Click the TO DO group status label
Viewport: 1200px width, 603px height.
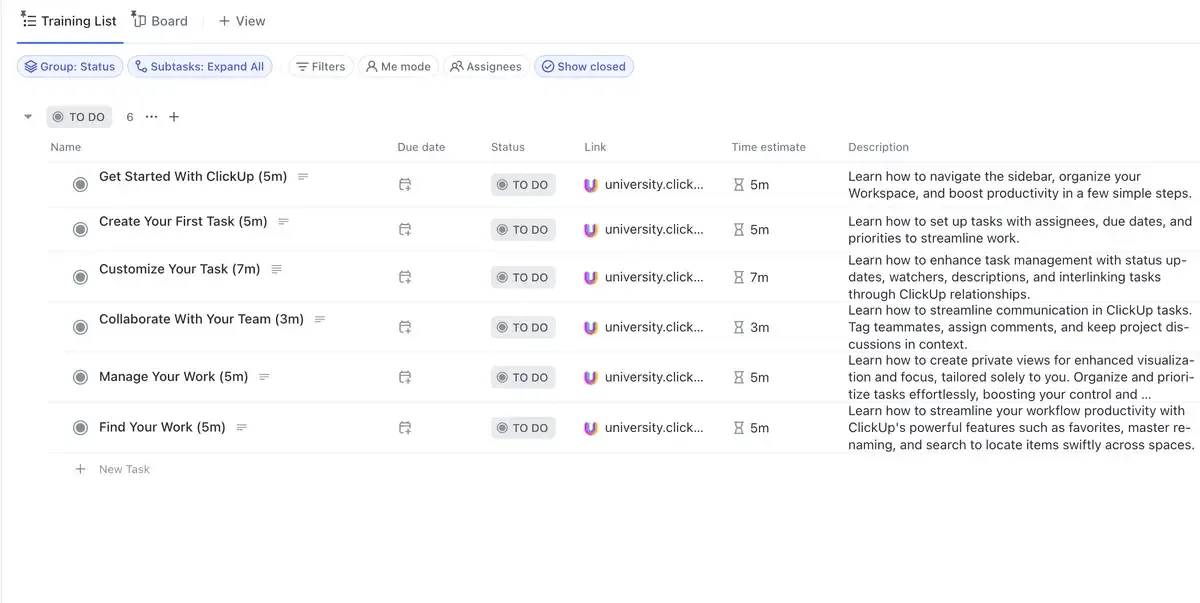click(x=79, y=117)
